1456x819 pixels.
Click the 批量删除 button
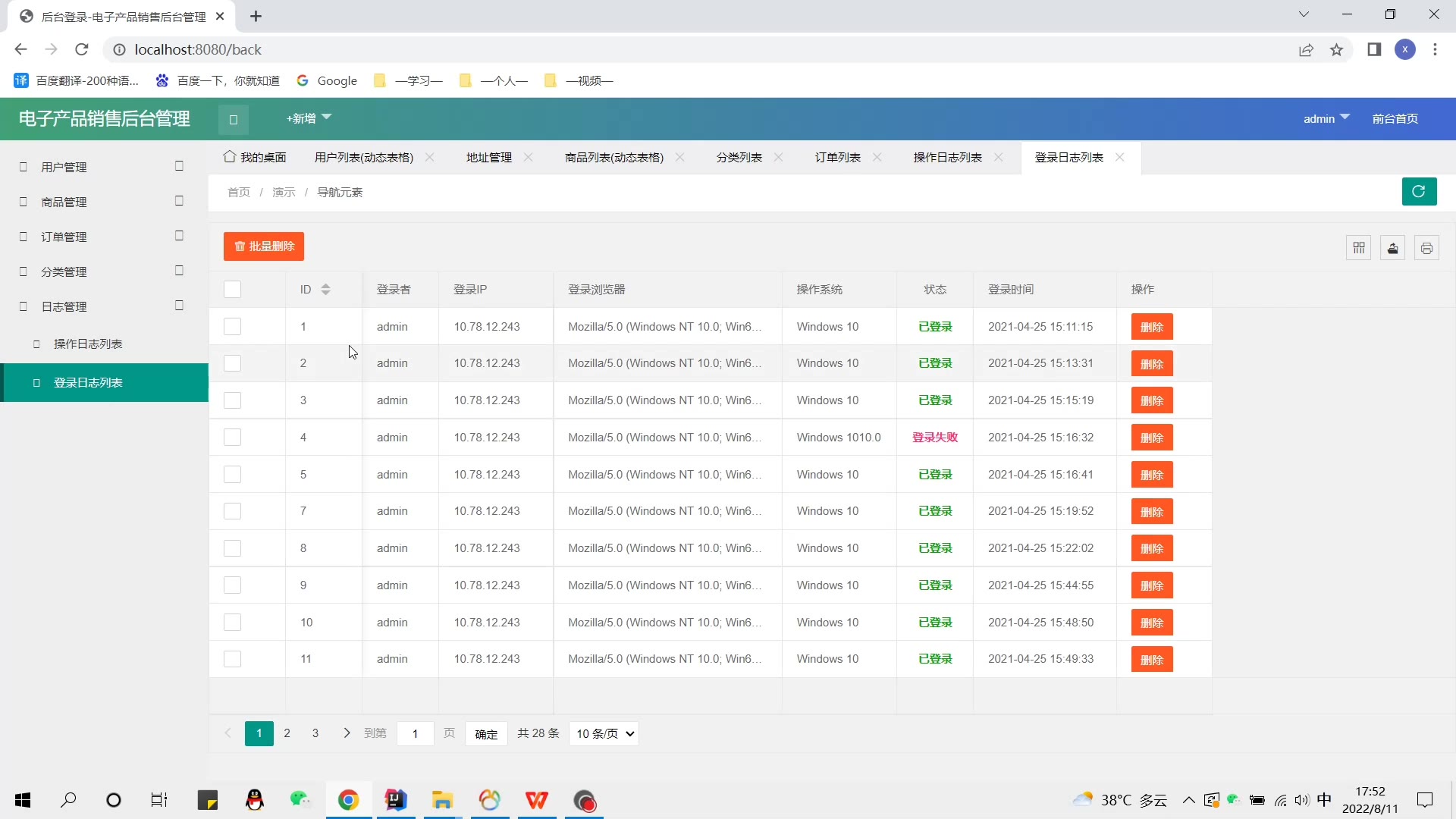pyautogui.click(x=264, y=246)
